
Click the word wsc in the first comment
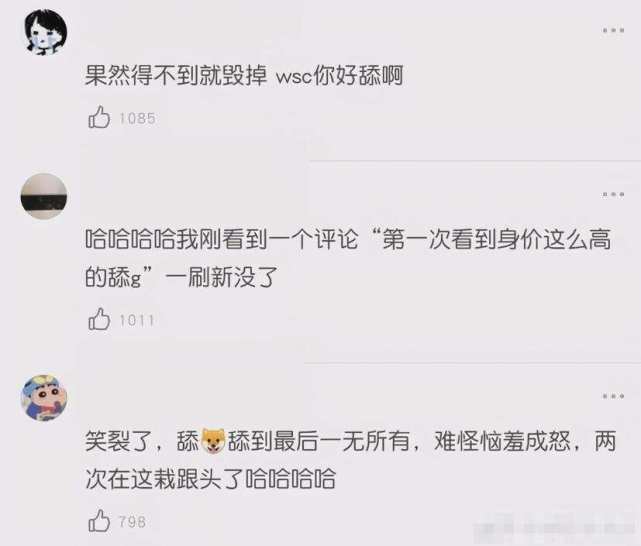pyautogui.click(x=294, y=77)
